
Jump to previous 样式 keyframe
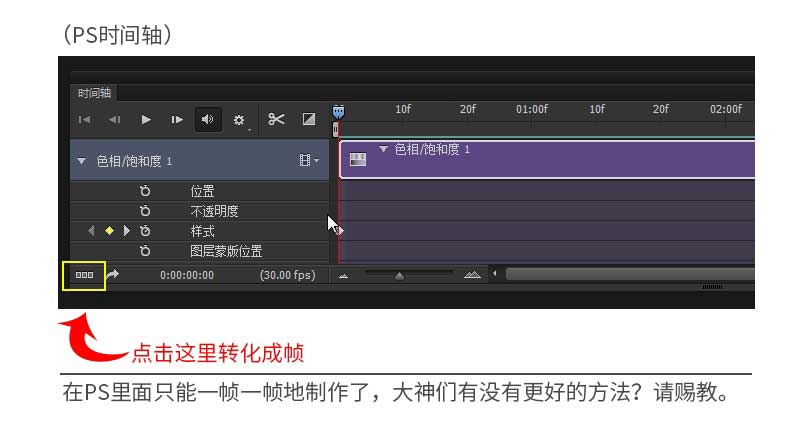coord(91,231)
